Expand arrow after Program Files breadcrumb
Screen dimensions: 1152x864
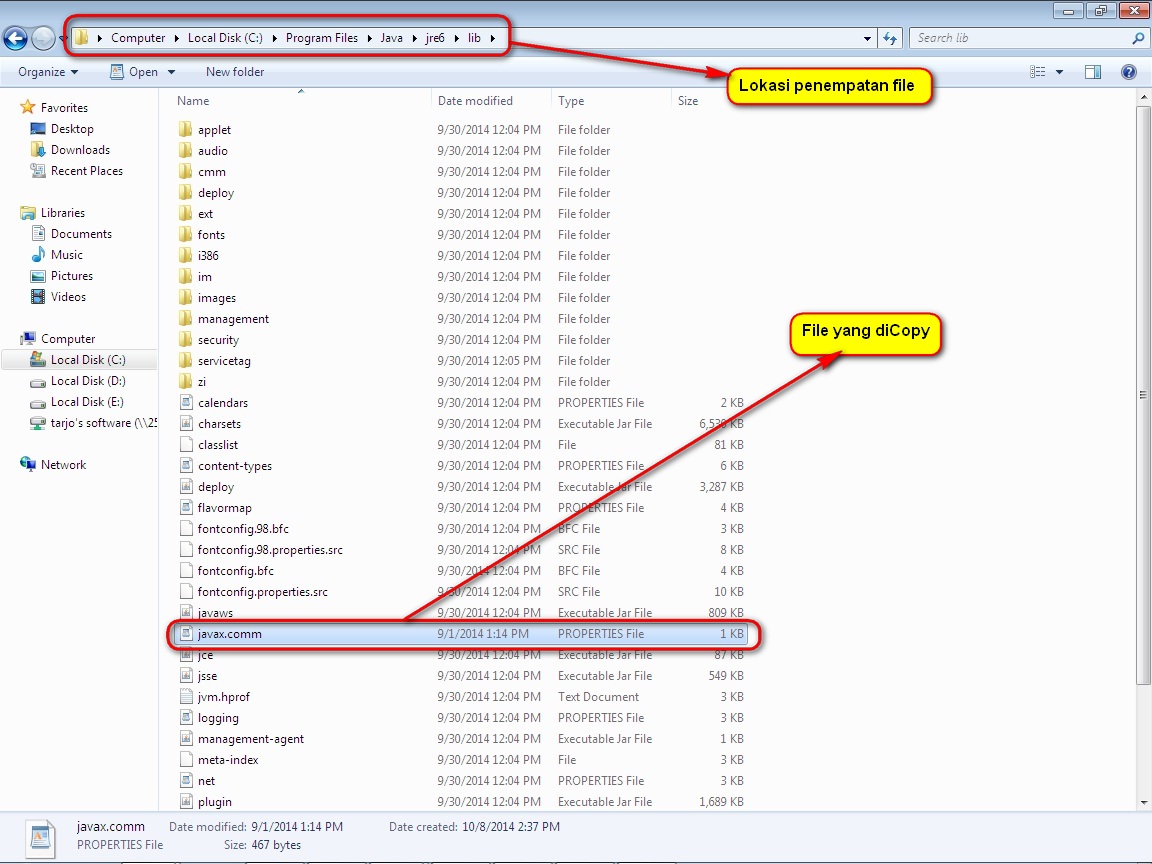click(x=370, y=38)
